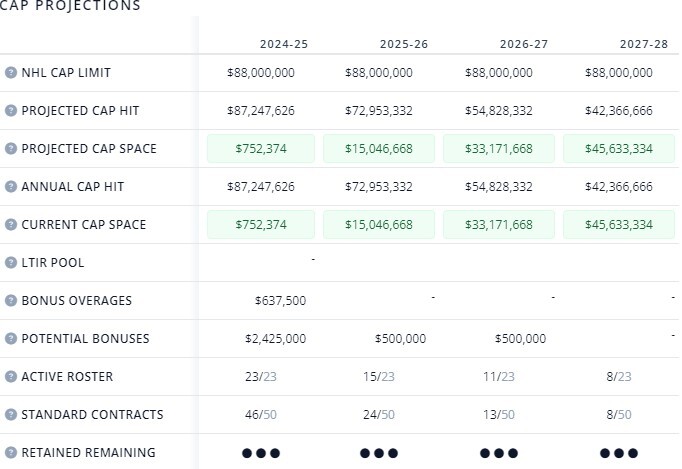Image resolution: width=682 pixels, height=469 pixels.
Task: Click 2024-25 NHL cap limit $88,000,000
Action: coord(261,73)
